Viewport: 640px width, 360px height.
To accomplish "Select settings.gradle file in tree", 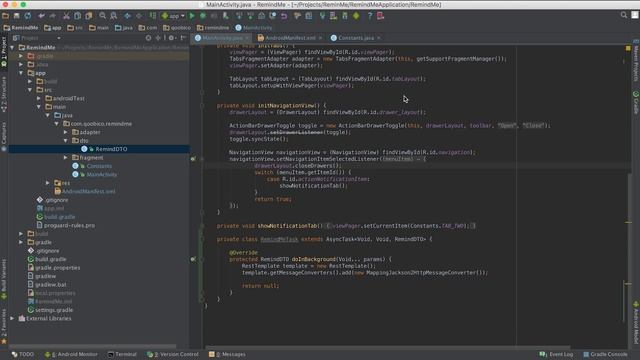I will [54, 310].
